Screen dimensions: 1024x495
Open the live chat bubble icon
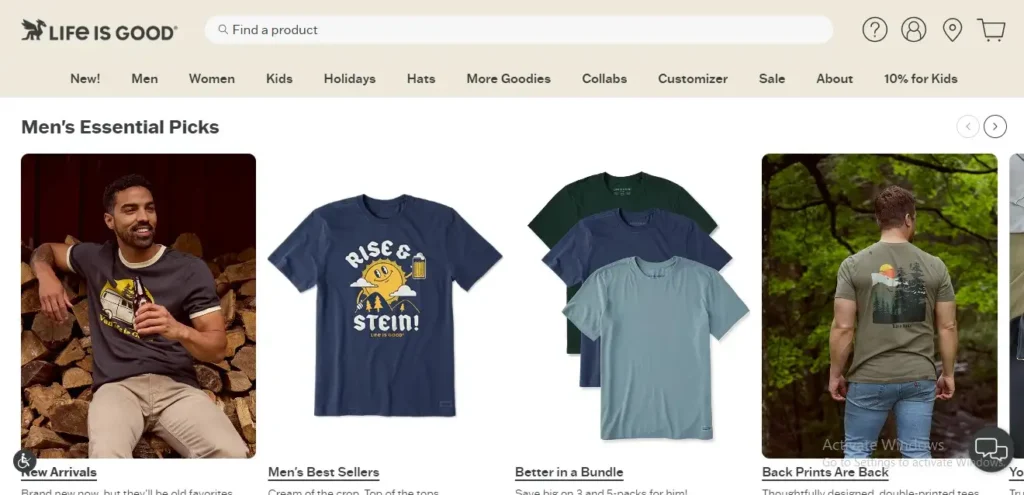point(991,449)
